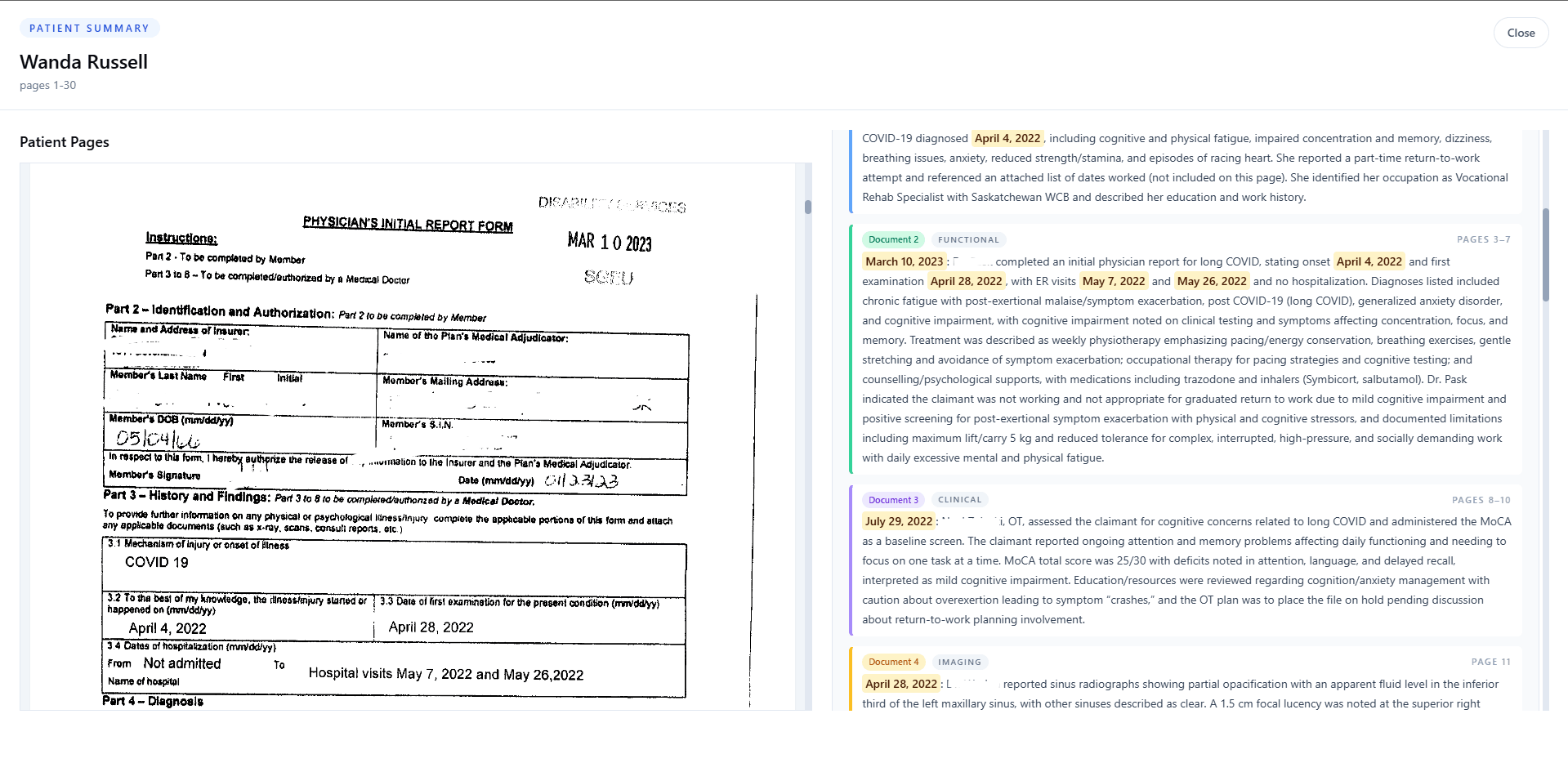Select the Document 4 tag
Image resolution: width=1568 pixels, height=772 pixels.
click(x=893, y=662)
